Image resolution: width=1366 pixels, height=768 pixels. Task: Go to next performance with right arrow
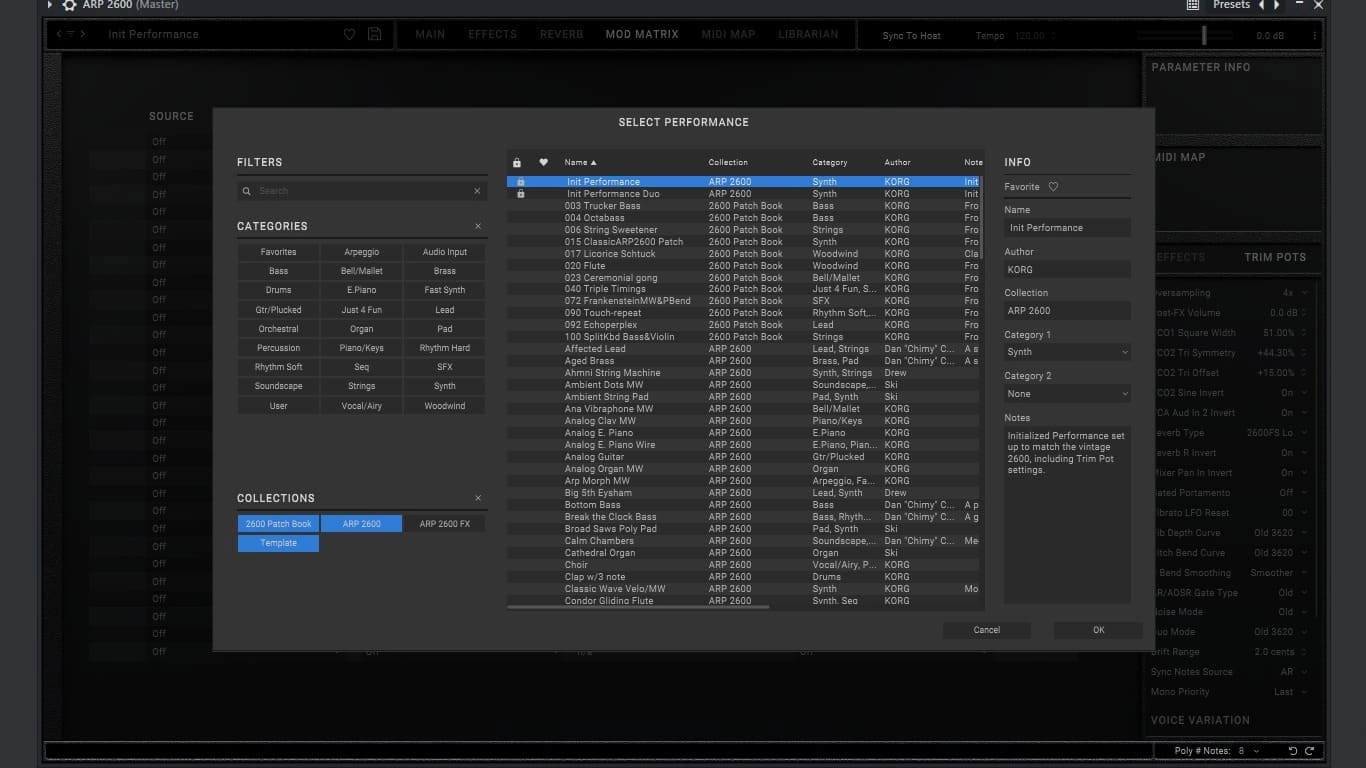84,34
